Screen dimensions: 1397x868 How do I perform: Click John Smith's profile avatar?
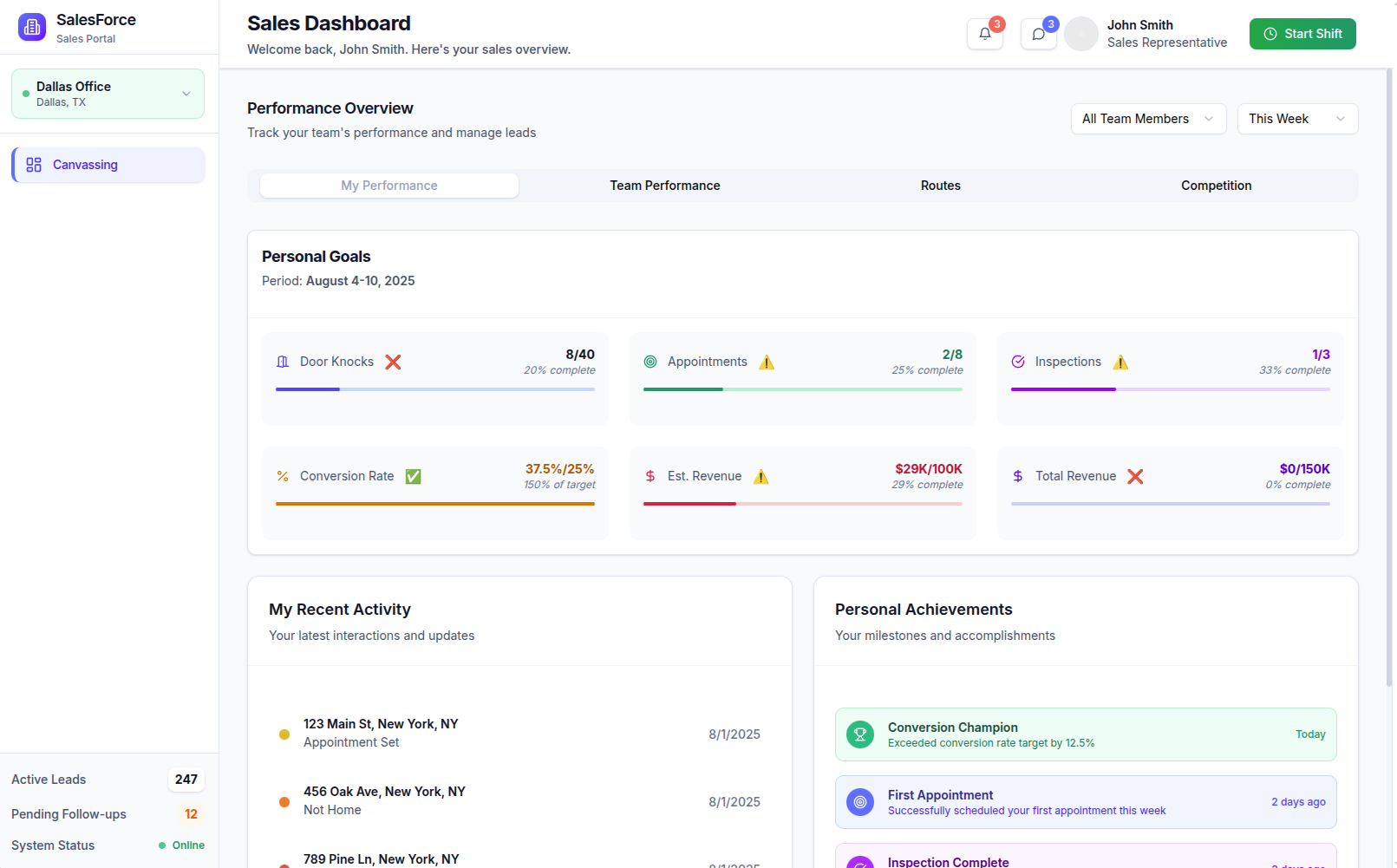(1080, 34)
